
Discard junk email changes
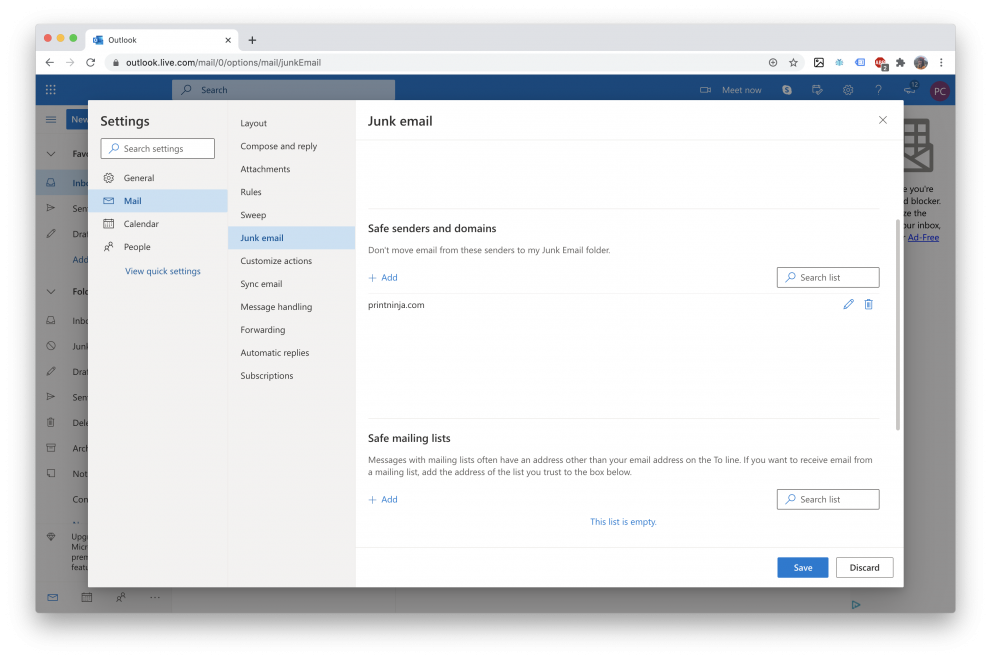coord(864,568)
